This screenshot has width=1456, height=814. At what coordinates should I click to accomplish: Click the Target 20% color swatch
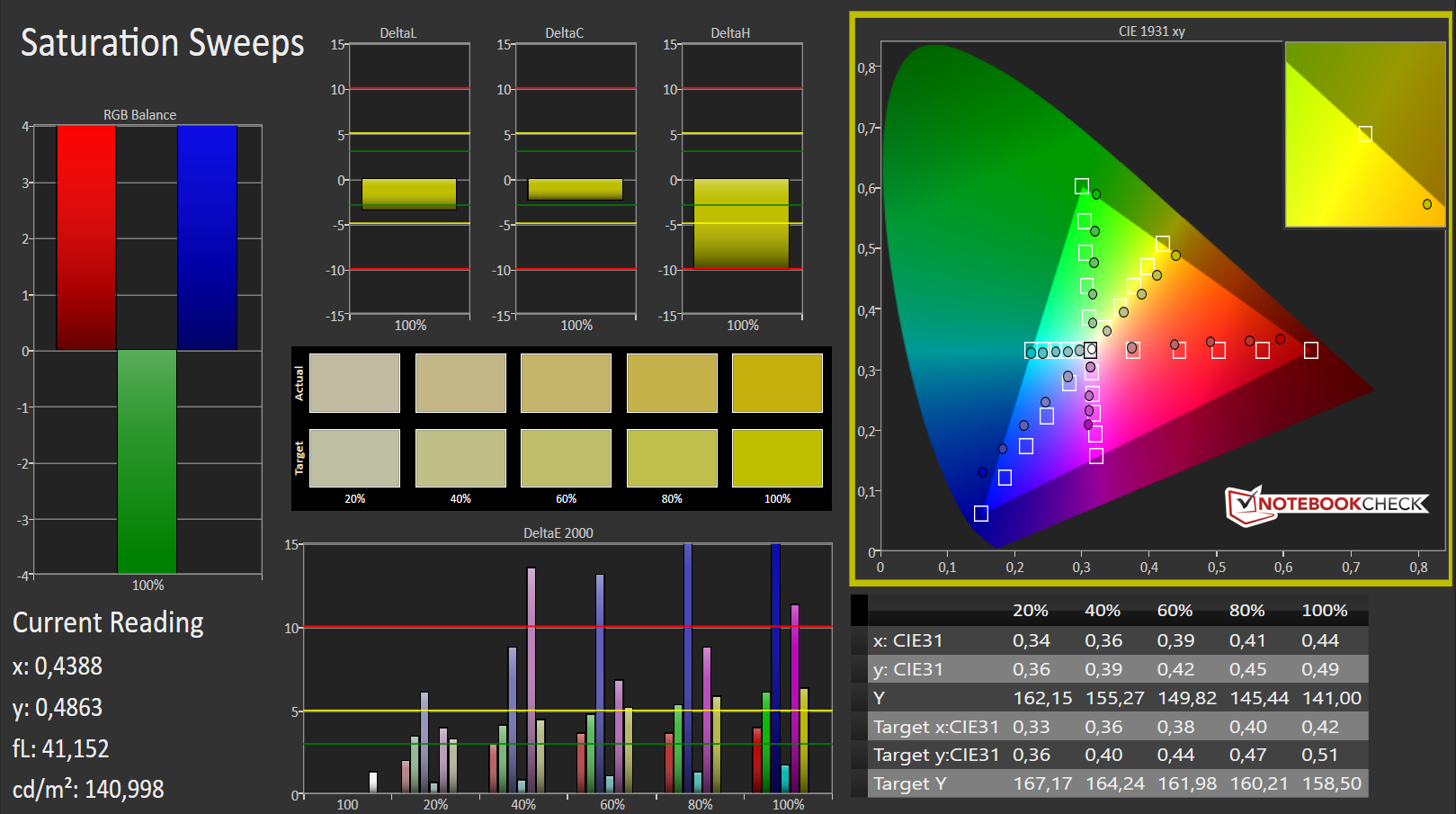(x=354, y=458)
